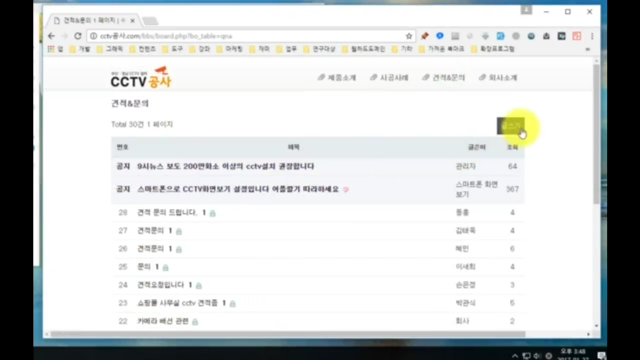Open the Chrome three-dot menu
This screenshot has width=640, height=360.
point(592,36)
